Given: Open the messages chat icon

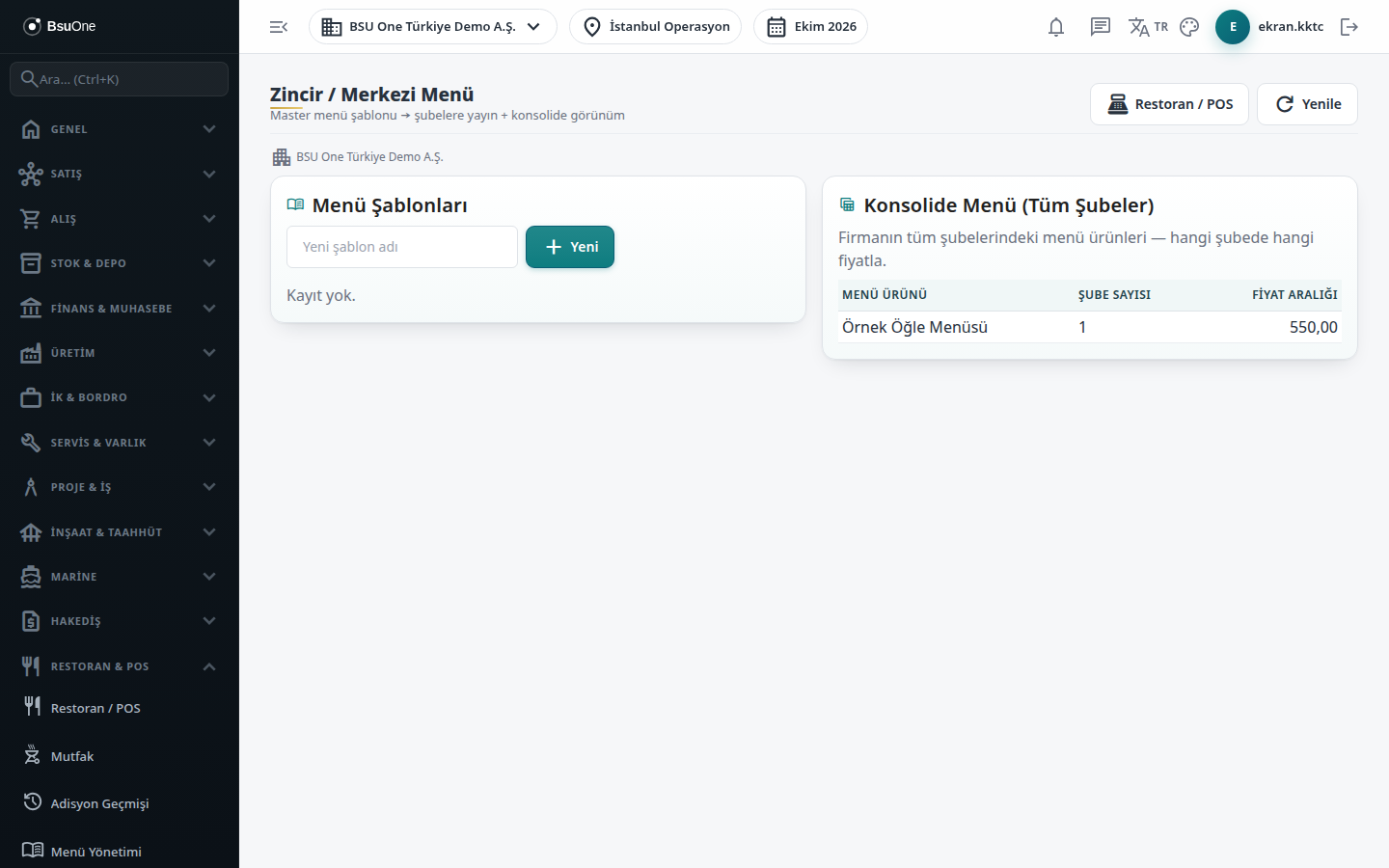Looking at the screenshot, I should [1101, 27].
